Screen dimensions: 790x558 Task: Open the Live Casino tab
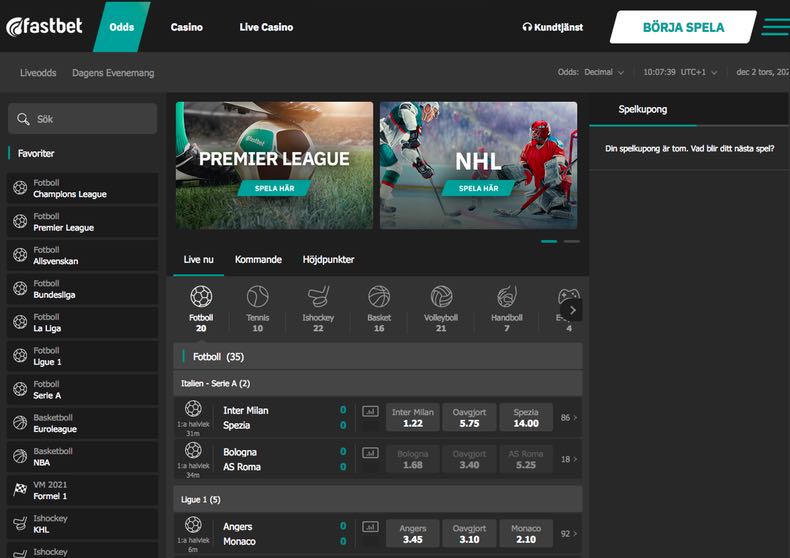tap(266, 27)
